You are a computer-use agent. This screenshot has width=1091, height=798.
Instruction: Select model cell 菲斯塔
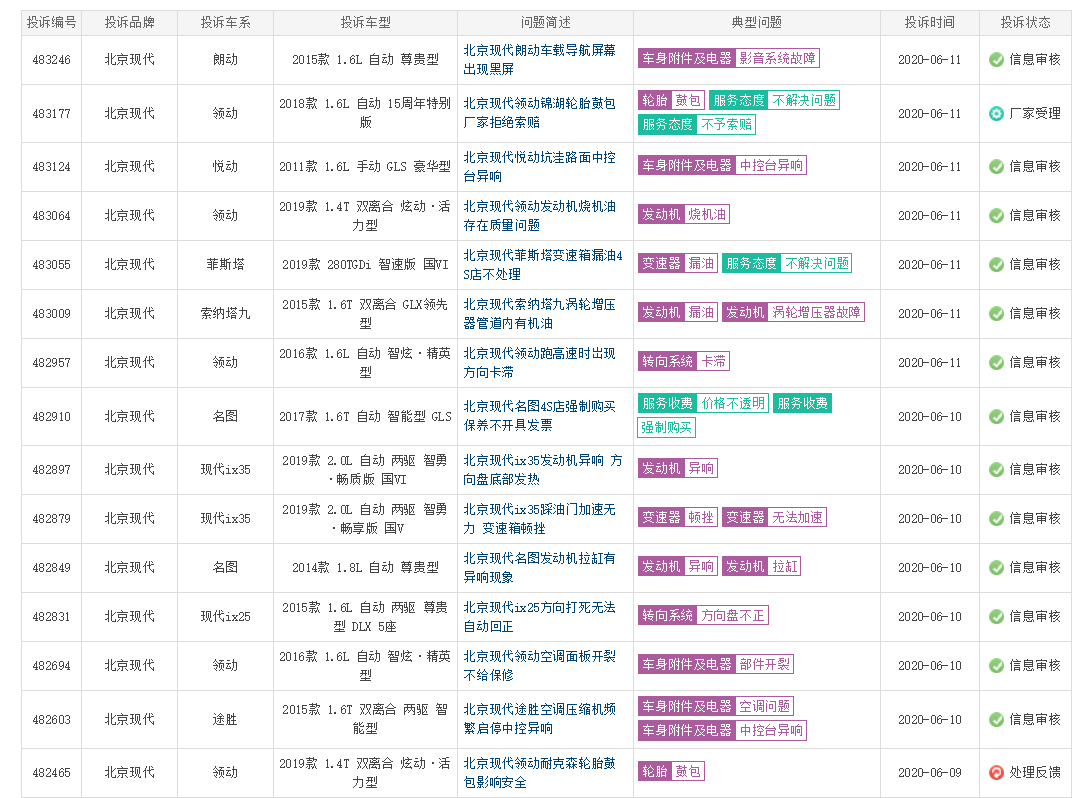click(x=225, y=264)
